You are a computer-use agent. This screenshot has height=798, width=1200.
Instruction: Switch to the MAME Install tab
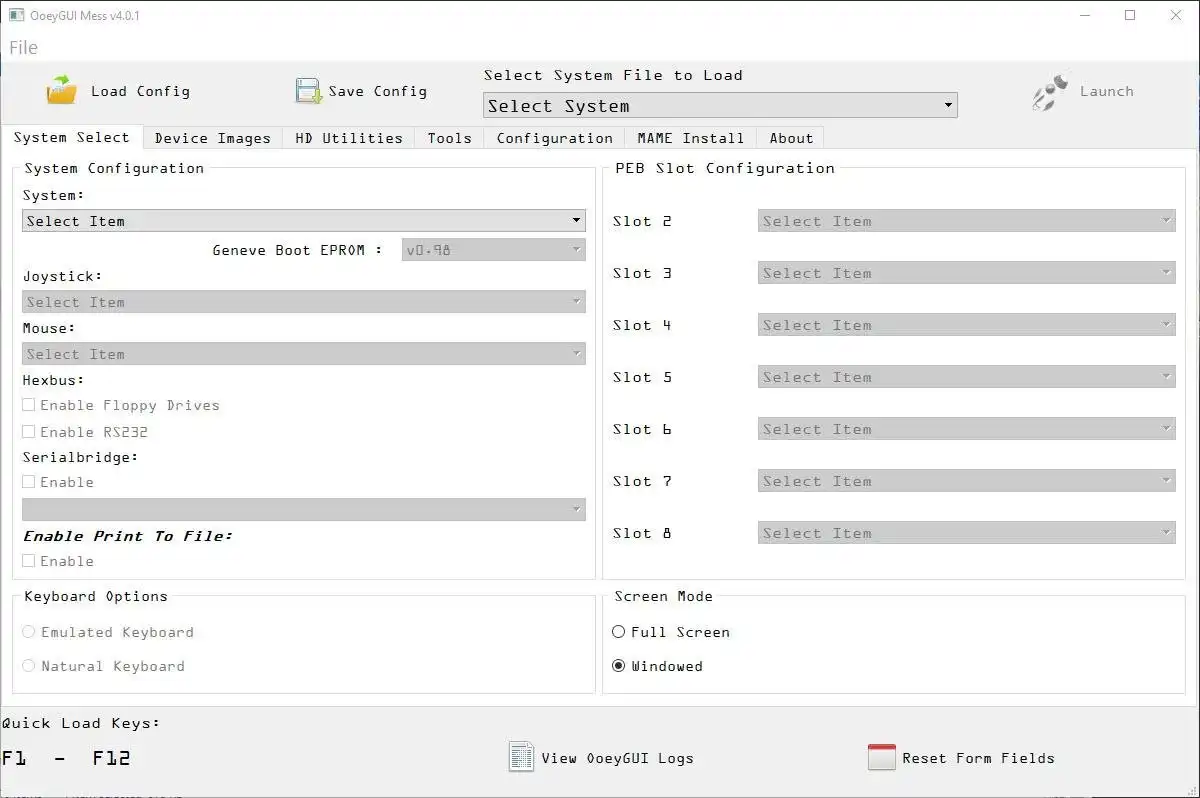pos(691,138)
